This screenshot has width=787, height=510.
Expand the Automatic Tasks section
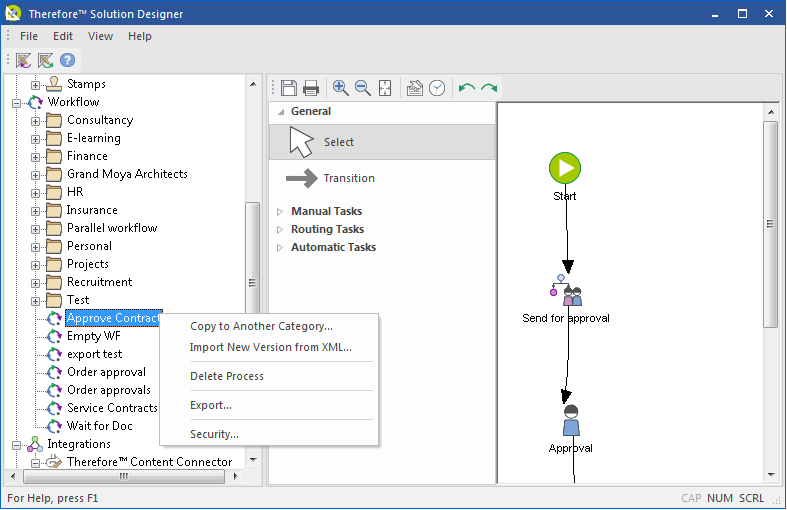280,247
